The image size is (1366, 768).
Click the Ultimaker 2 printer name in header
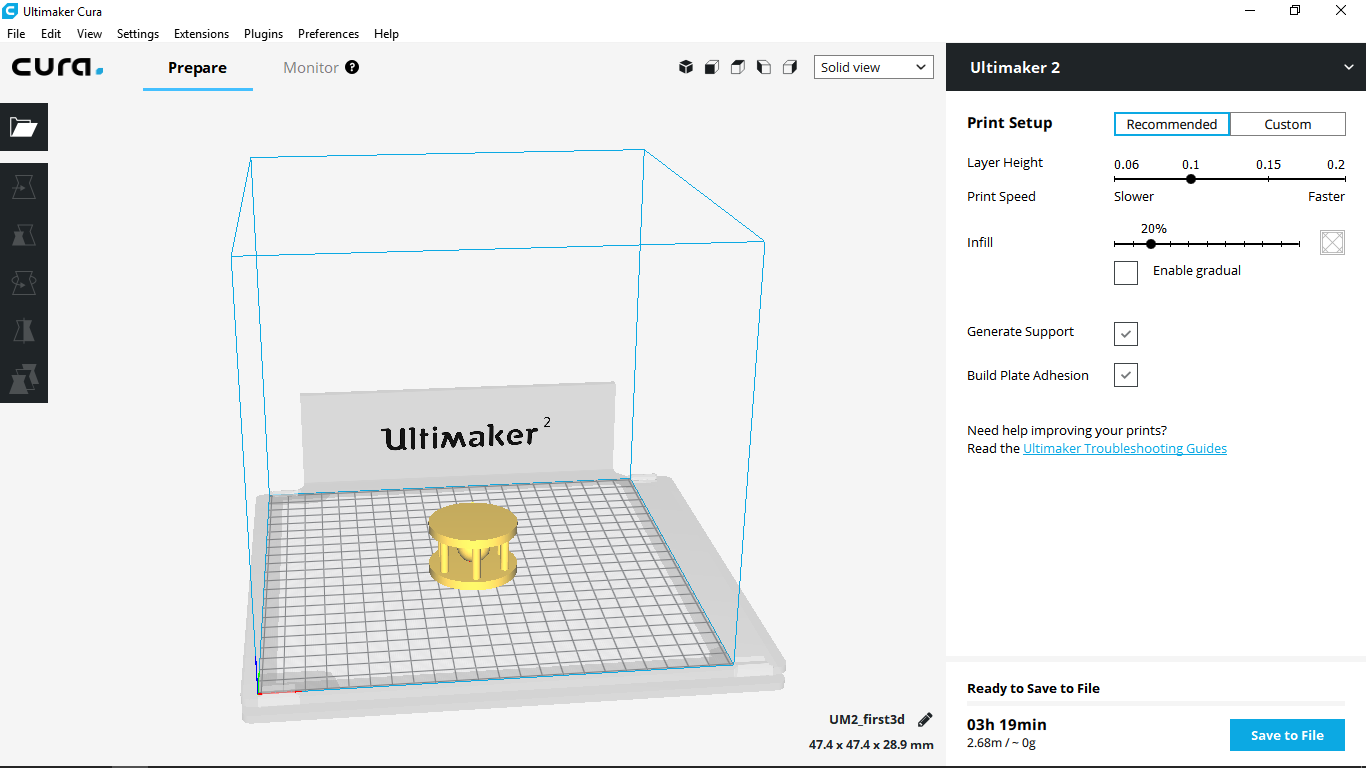[x=1015, y=67]
